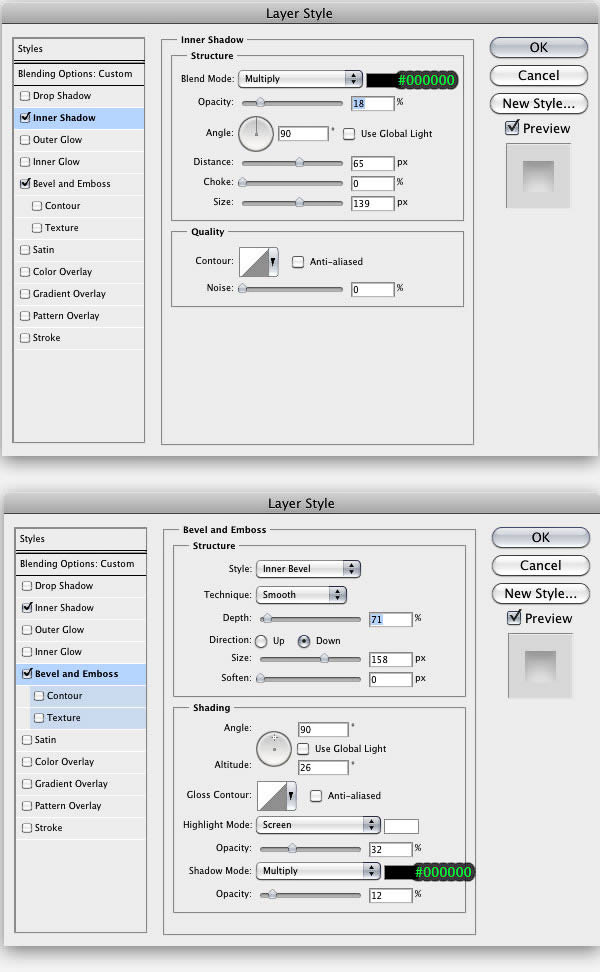Click Cancel in the top Layer Style dialog

539,76
